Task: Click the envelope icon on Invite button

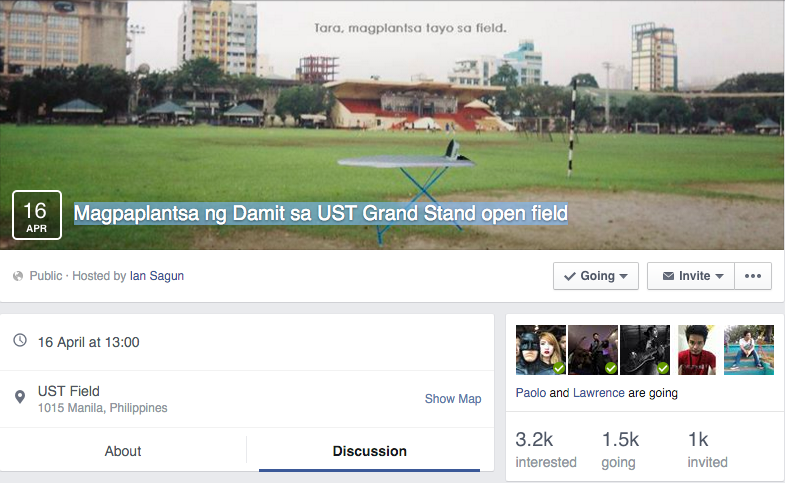Action: (x=668, y=276)
